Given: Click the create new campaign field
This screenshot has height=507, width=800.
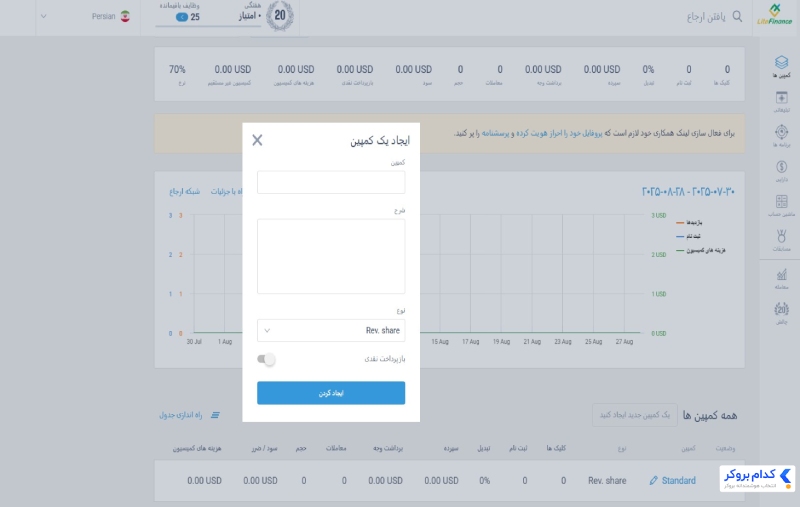Looking at the screenshot, I should [635, 415].
